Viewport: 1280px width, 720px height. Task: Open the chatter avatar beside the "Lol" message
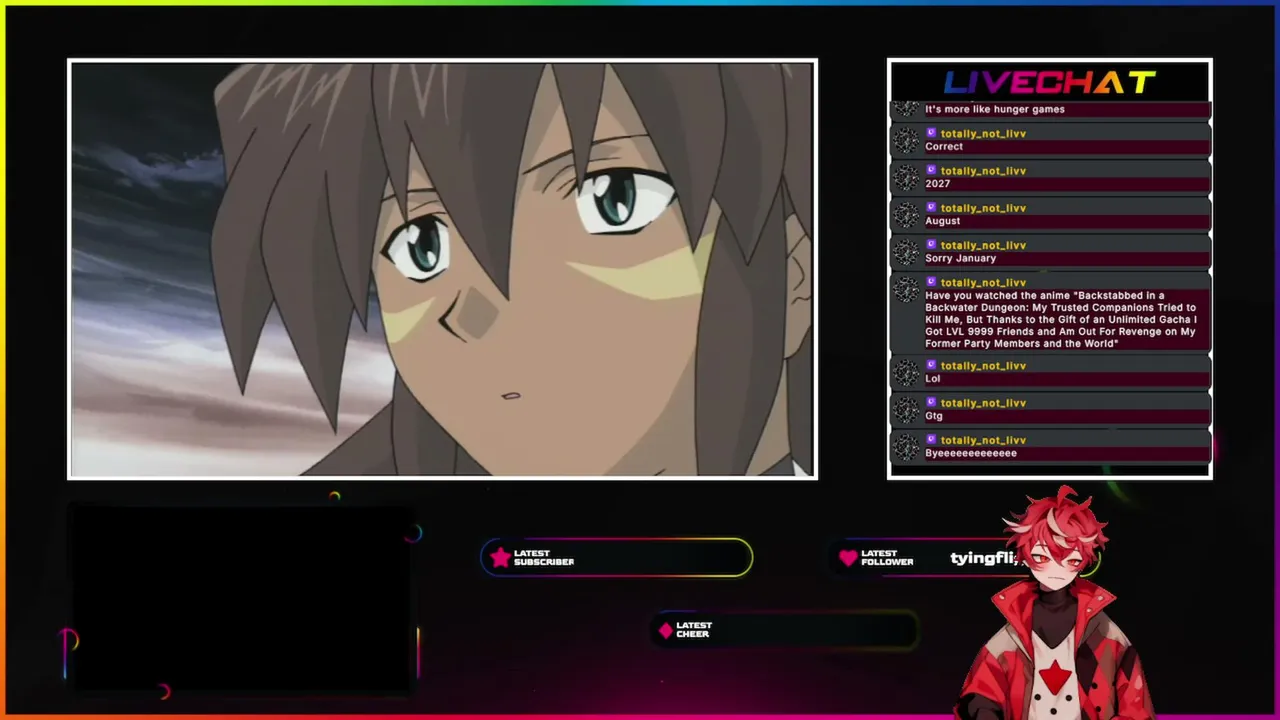click(906, 372)
